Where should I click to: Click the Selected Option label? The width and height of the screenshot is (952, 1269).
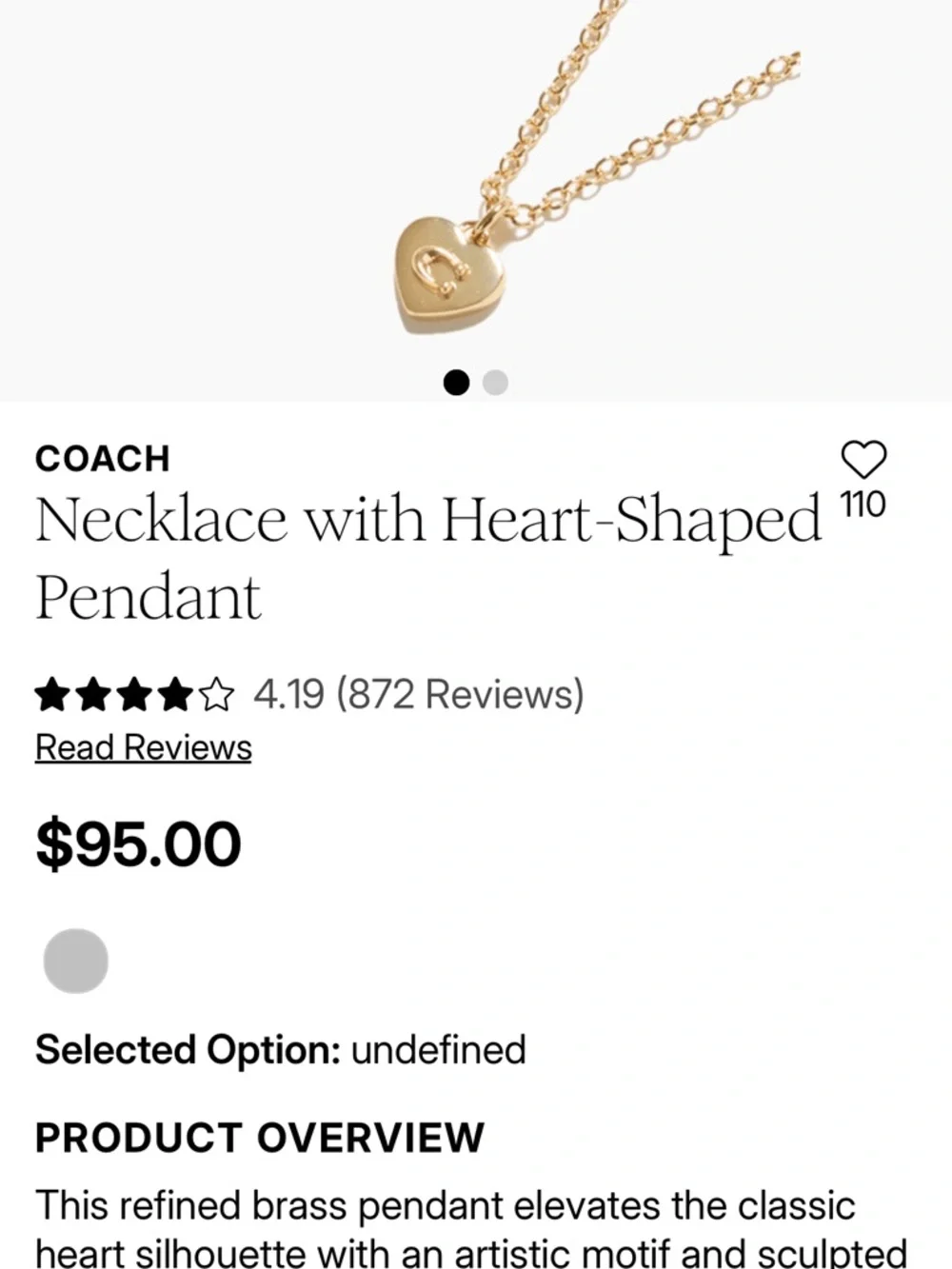coord(188,1050)
